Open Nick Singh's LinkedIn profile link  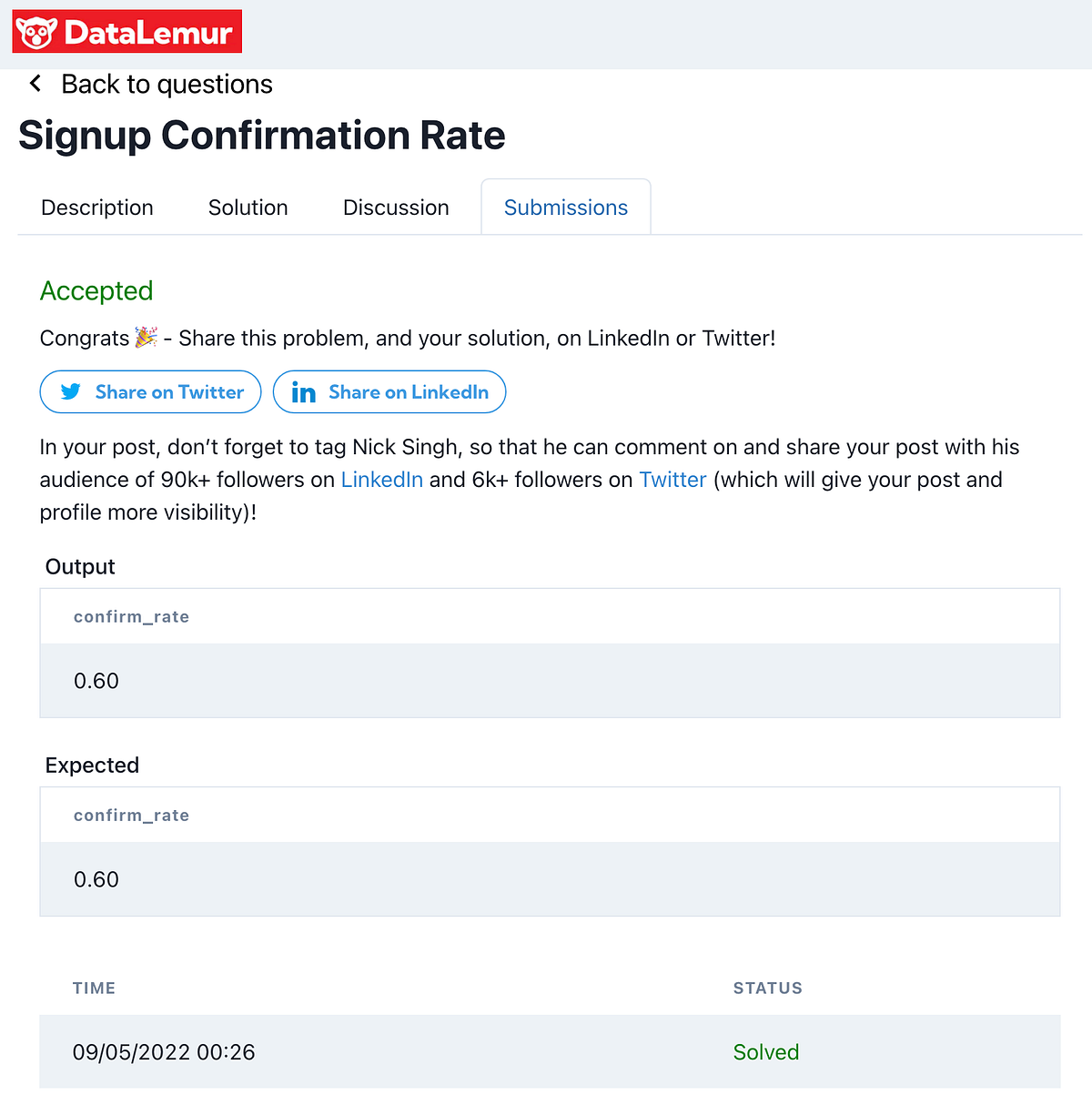381,479
